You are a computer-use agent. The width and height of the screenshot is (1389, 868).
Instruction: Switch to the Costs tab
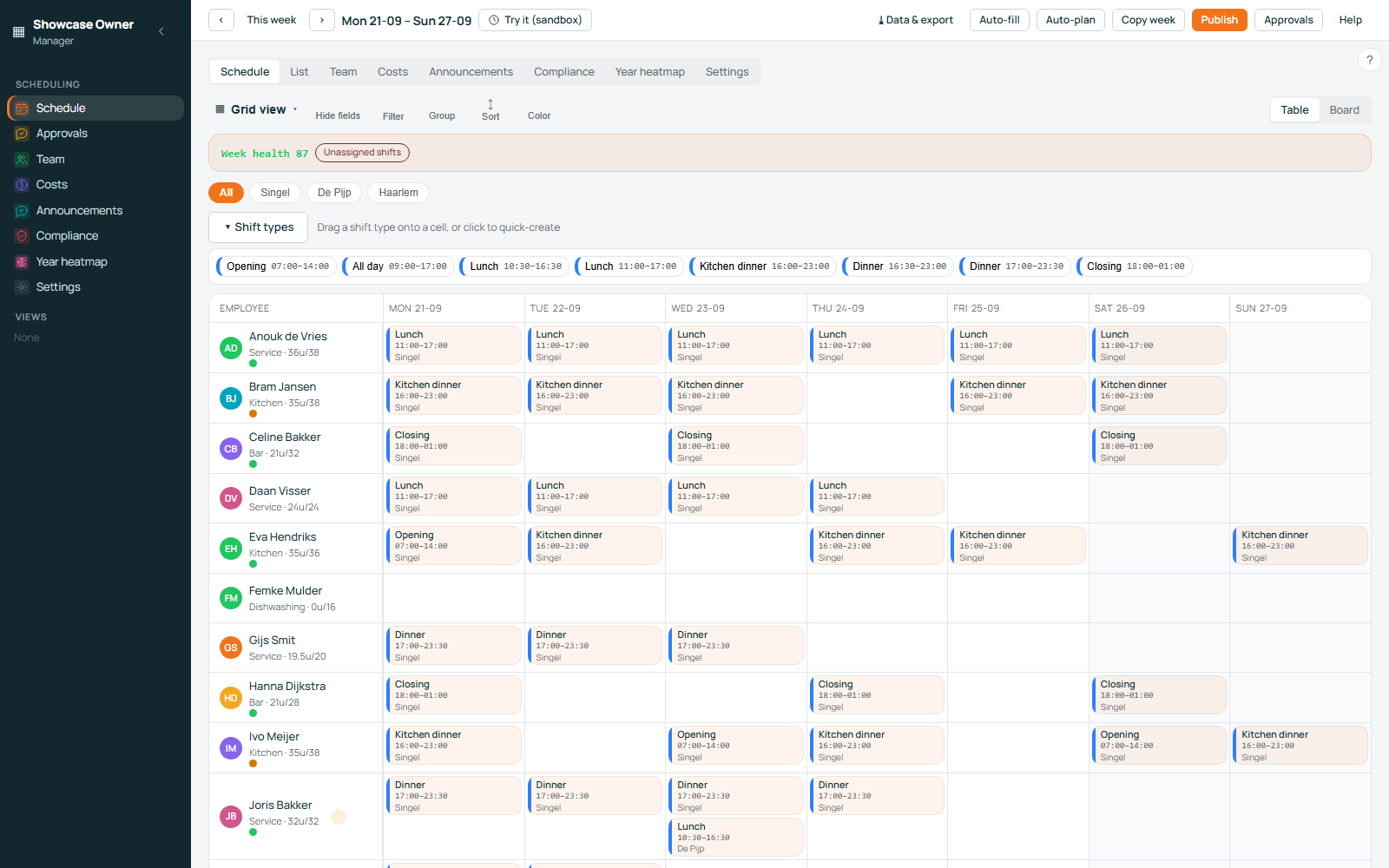392,72
